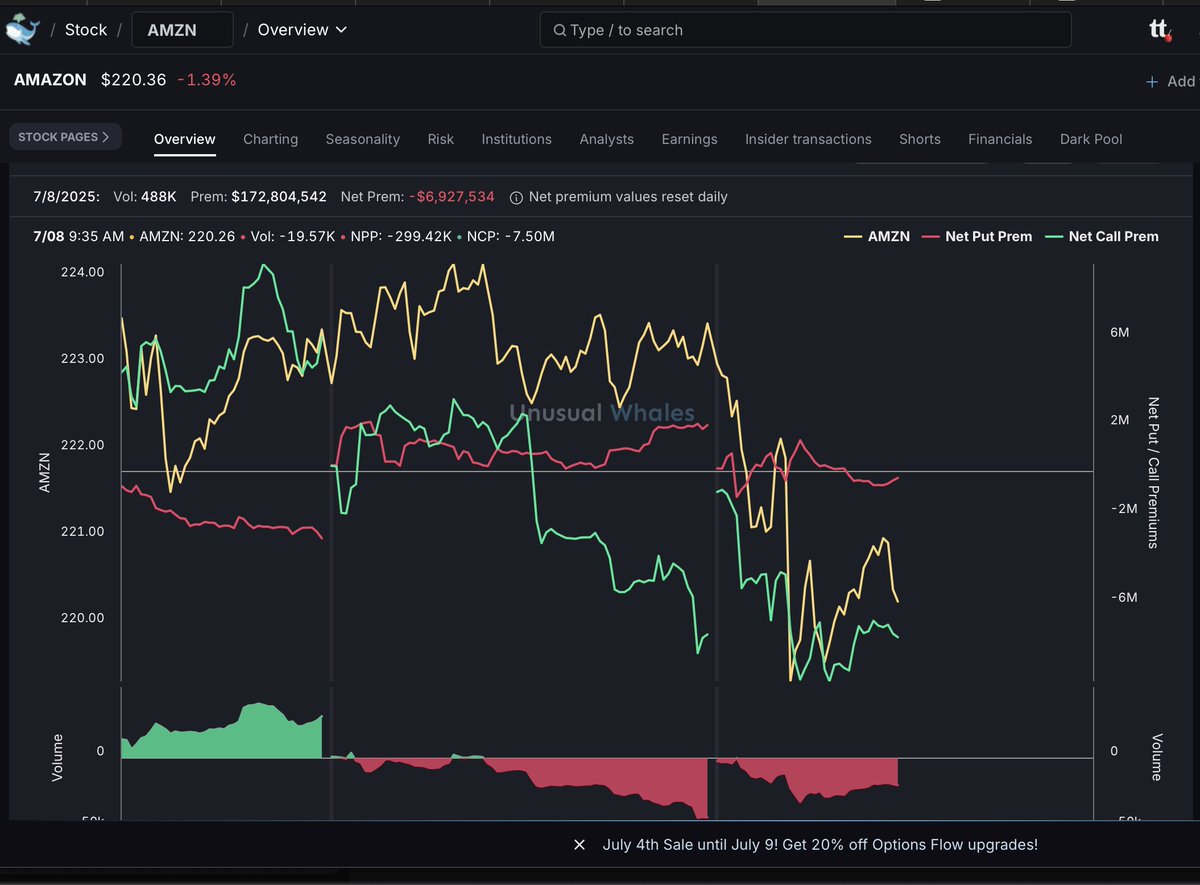Viewport: 1200px width, 885px height.
Task: Click the $220.36 price value
Action: click(134, 80)
